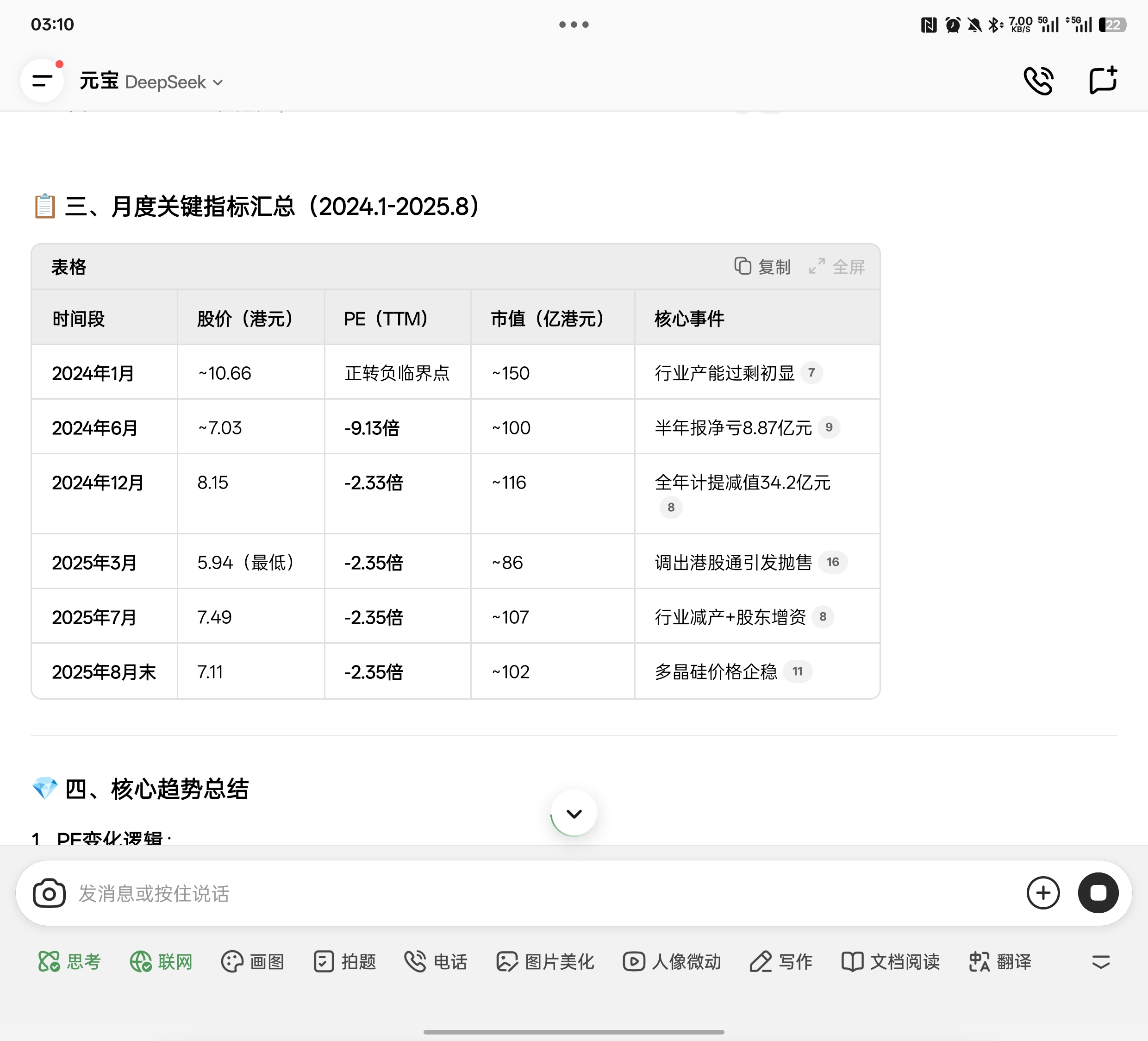Open the DeepSeek model dropdown
This screenshot has height=1041, width=1148.
tap(174, 82)
